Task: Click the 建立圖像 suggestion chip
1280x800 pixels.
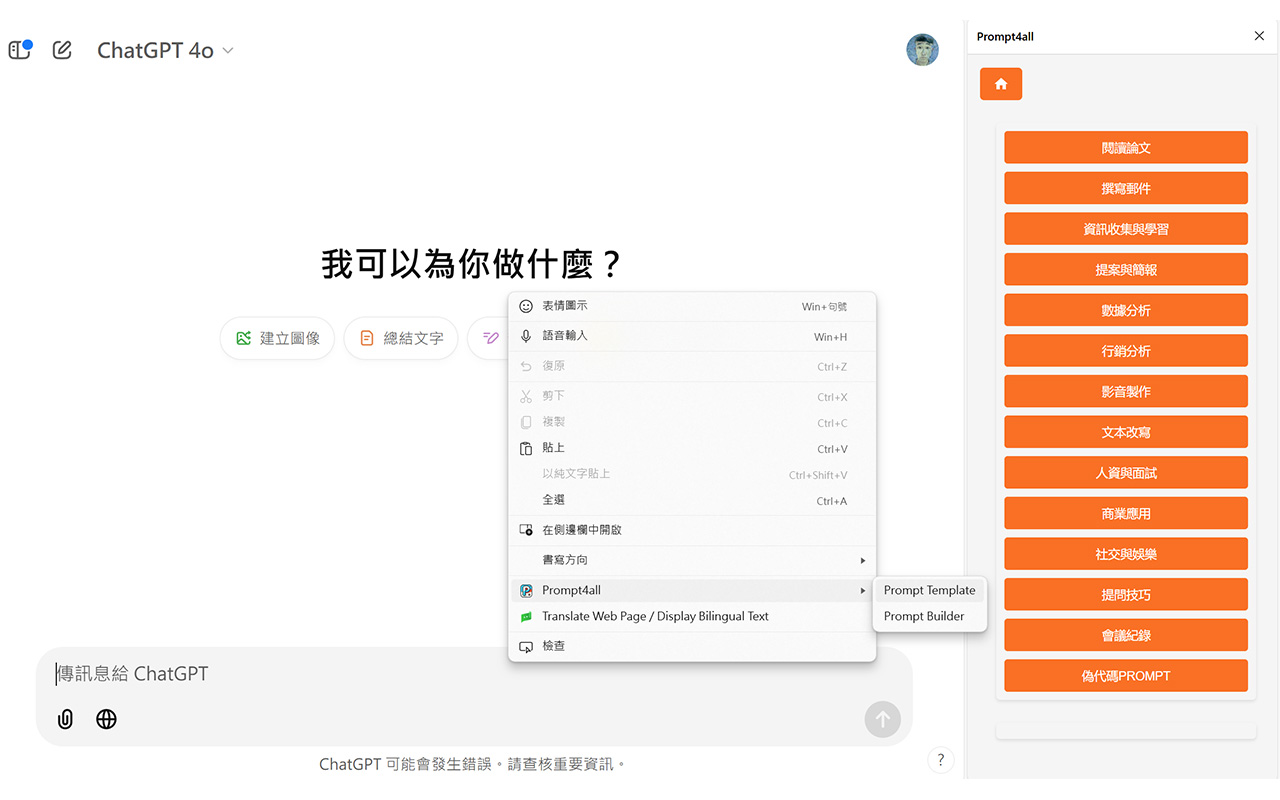Action: 277,338
